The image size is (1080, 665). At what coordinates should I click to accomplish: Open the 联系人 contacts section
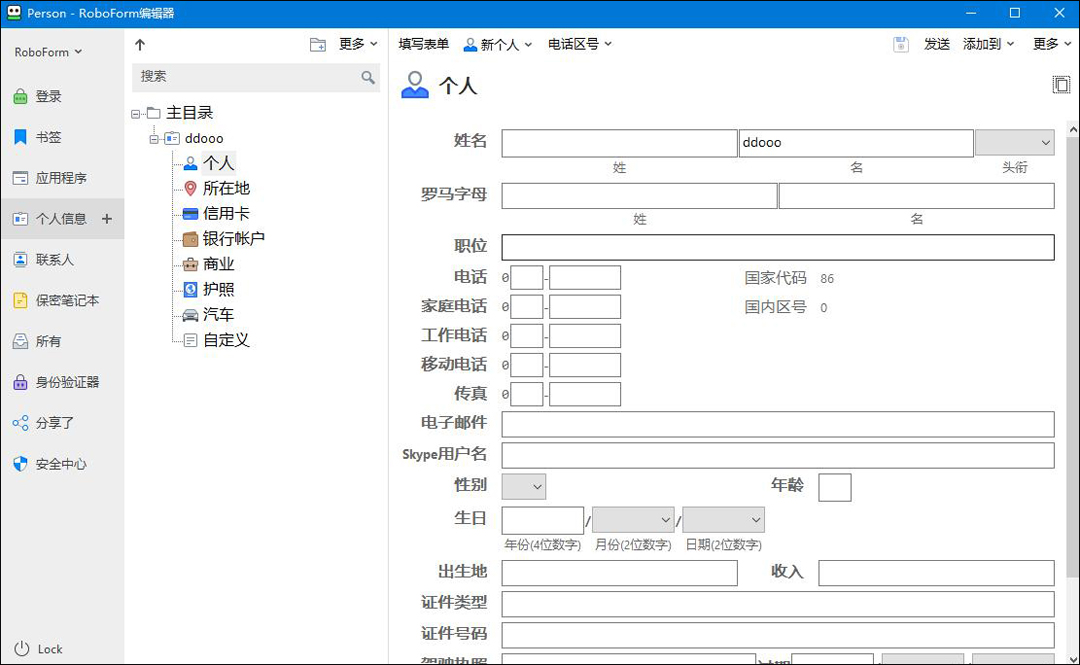43,259
